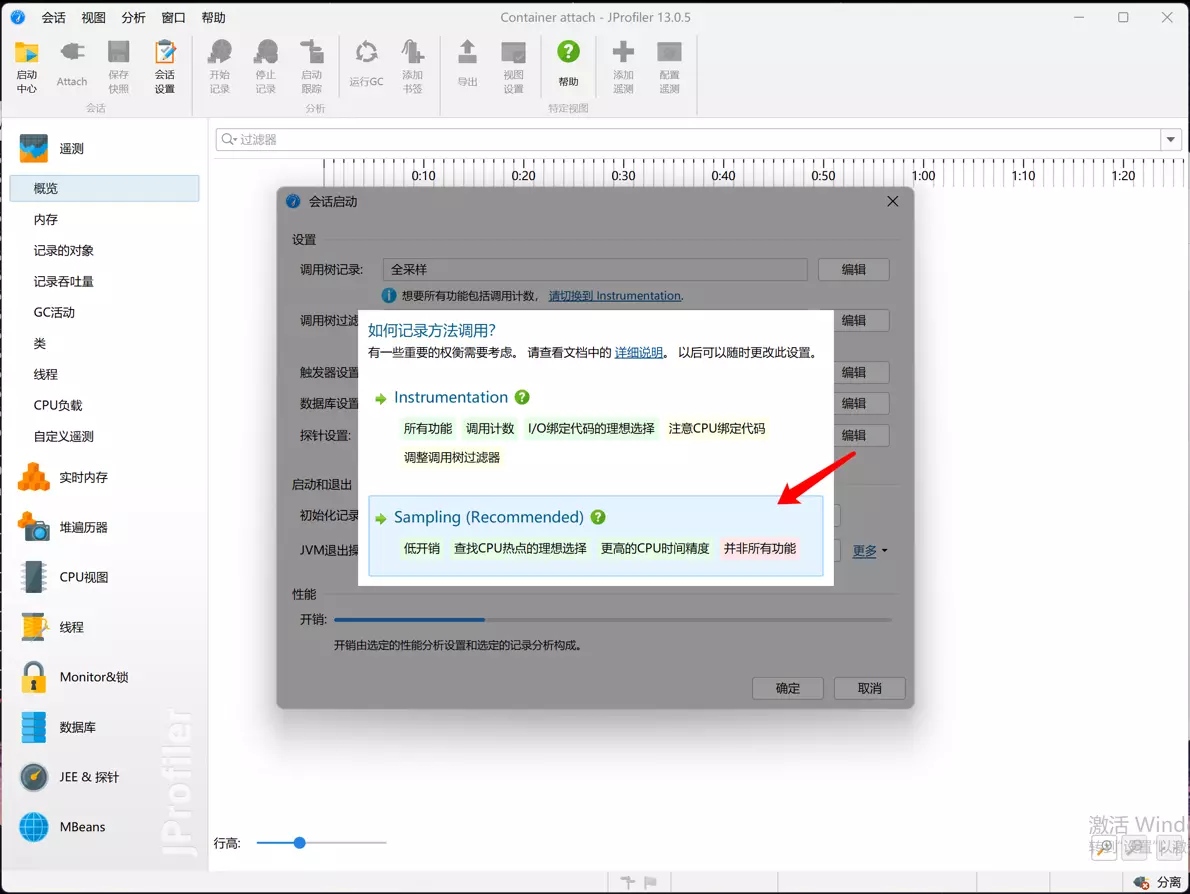Open the CPU Views section
The width and height of the screenshot is (1190, 894).
click(x=83, y=577)
